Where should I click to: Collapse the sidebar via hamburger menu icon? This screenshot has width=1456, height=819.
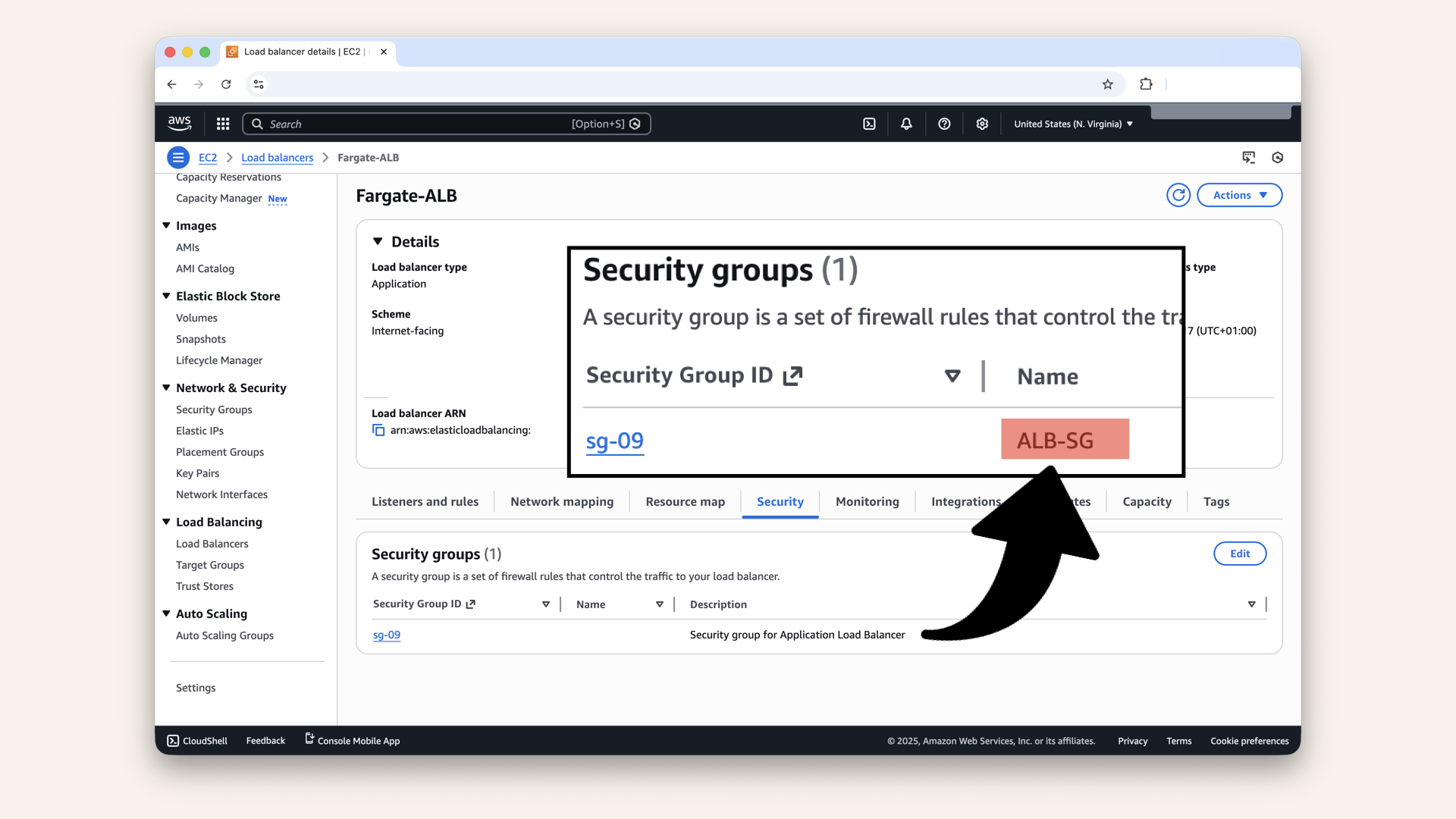pos(178,157)
